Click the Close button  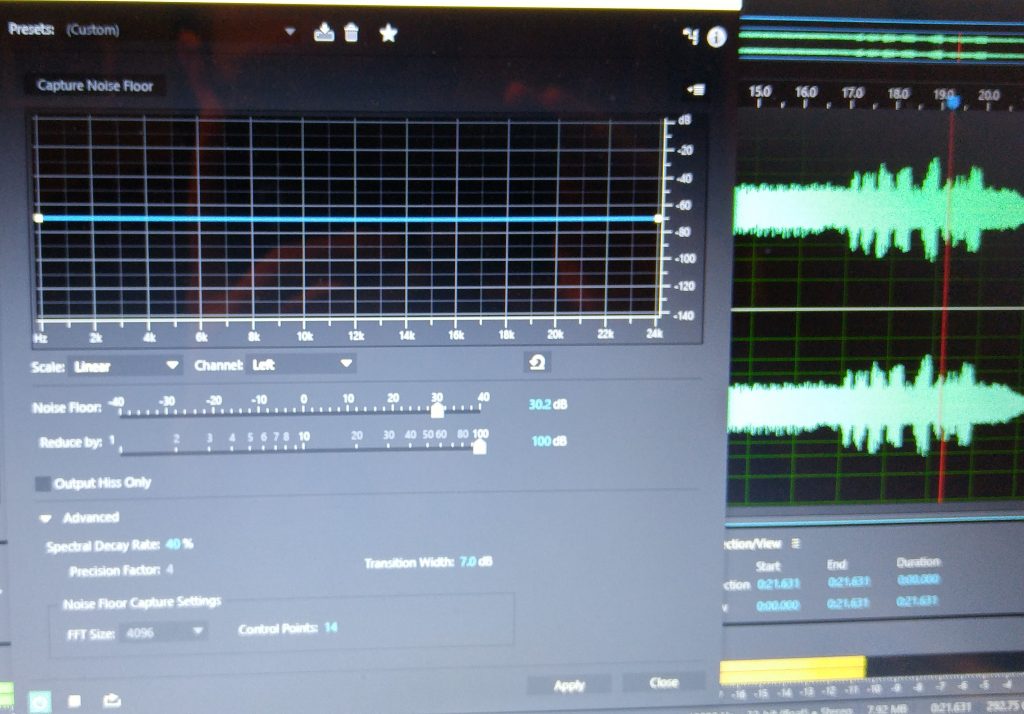pos(664,683)
